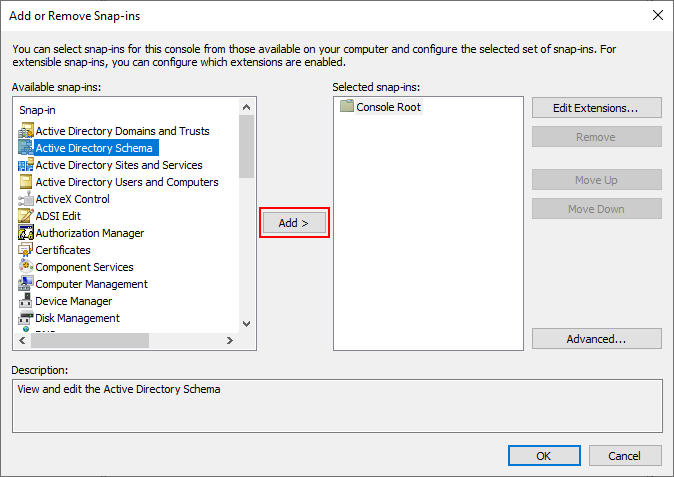Viewport: 674px width, 477px height.
Task: Click the horizontal scroll left arrow
Action: point(22,340)
